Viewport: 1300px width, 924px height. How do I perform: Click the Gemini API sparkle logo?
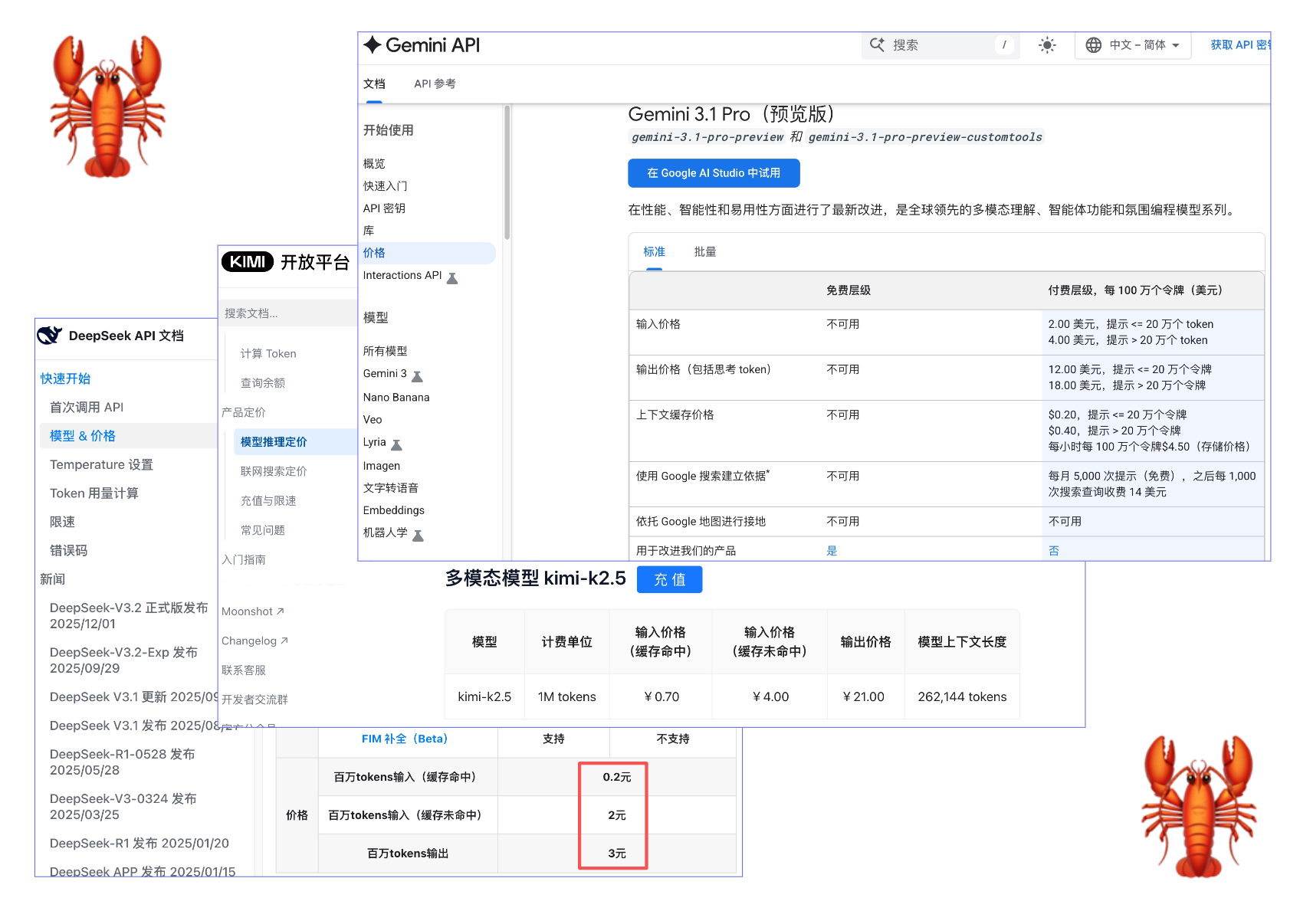[x=373, y=45]
